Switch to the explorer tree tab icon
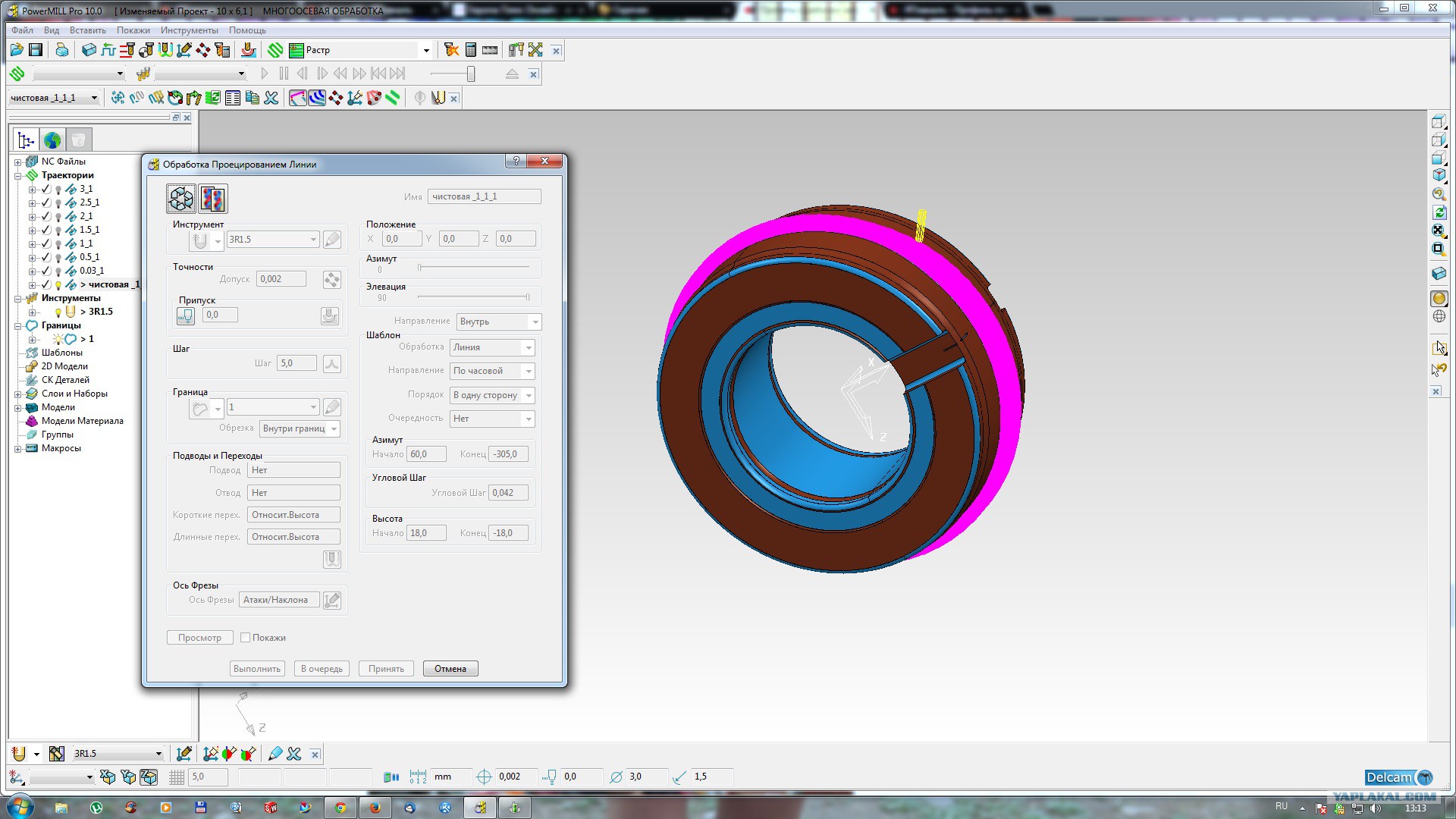The image size is (1456, 819). [26, 140]
